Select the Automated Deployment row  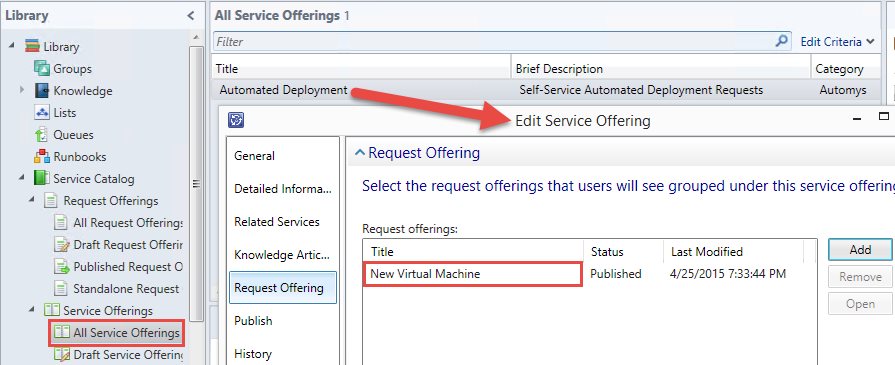(x=546, y=90)
